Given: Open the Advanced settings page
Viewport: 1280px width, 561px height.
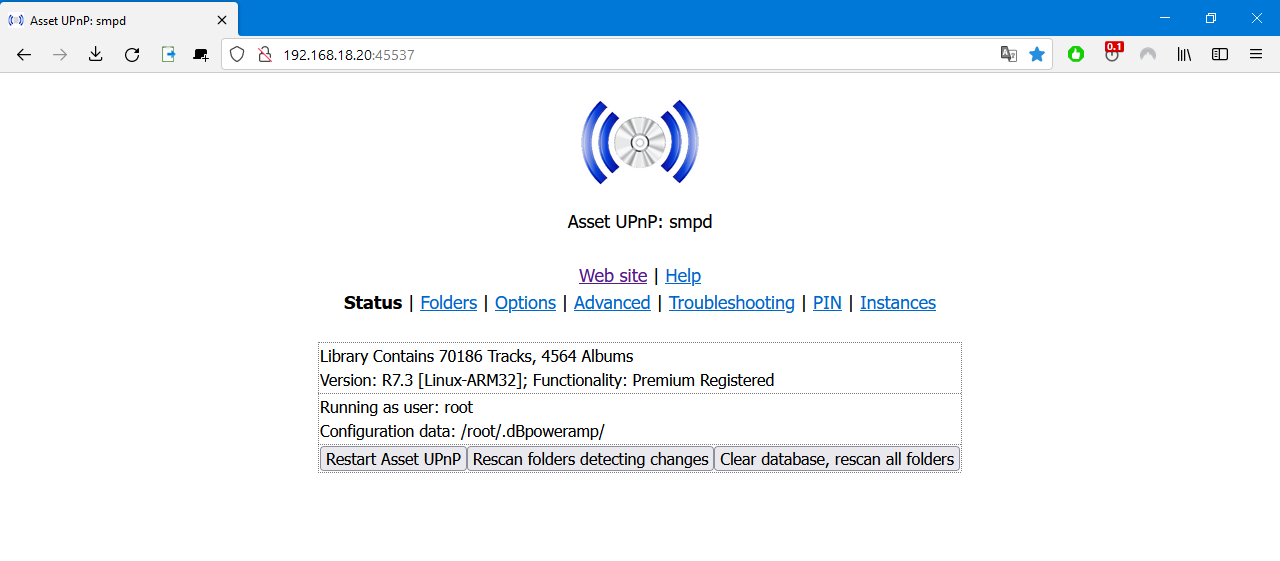Looking at the screenshot, I should 612,303.
